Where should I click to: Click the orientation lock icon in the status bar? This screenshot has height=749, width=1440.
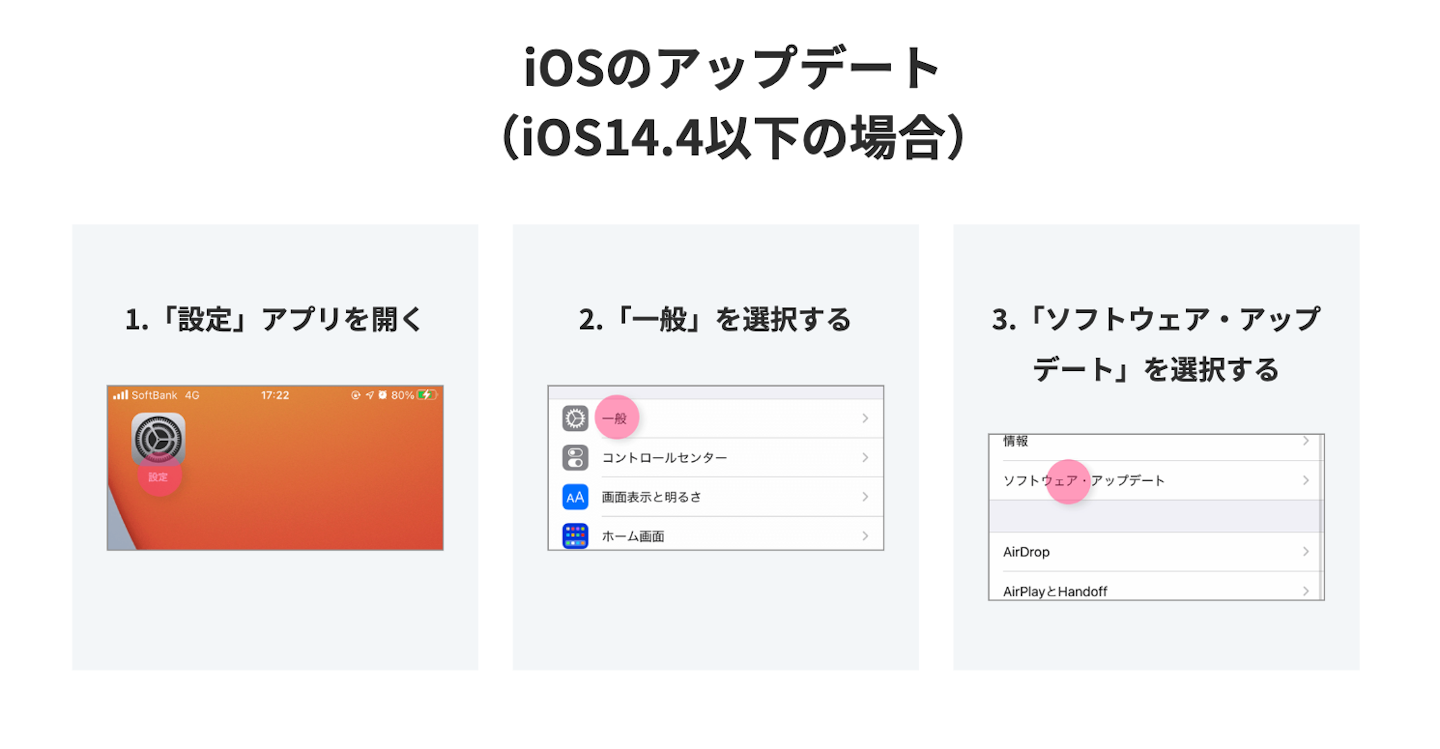[355, 394]
